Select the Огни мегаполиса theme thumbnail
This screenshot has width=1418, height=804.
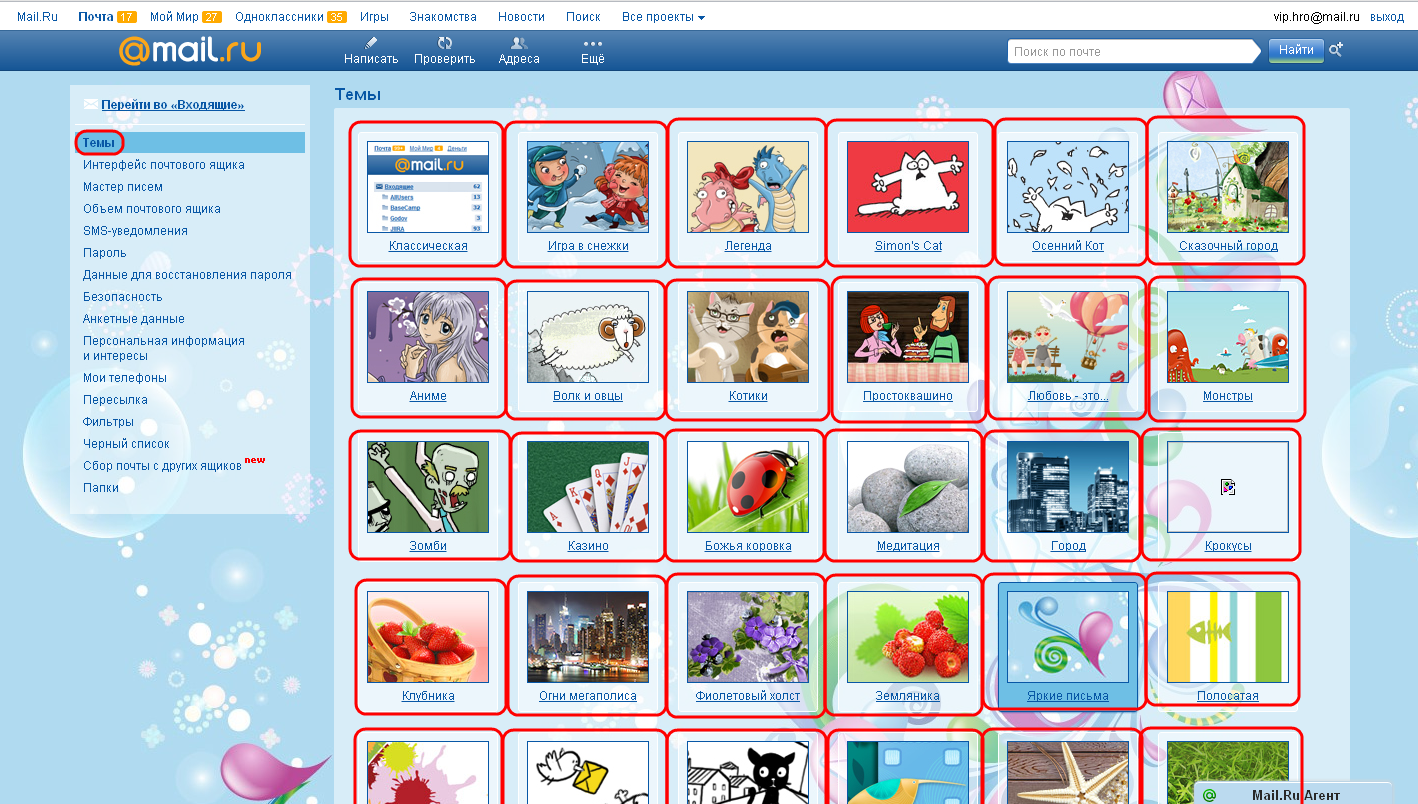[x=588, y=637]
